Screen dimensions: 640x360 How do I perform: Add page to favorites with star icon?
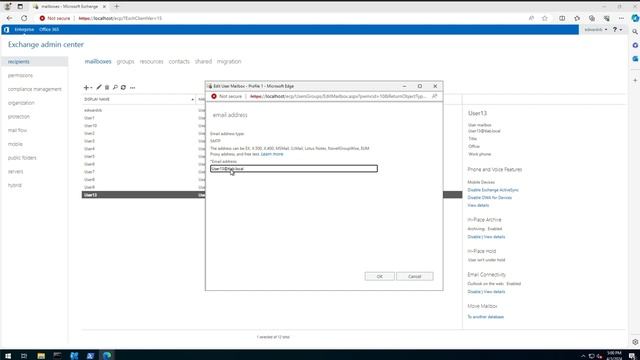pos(544,18)
